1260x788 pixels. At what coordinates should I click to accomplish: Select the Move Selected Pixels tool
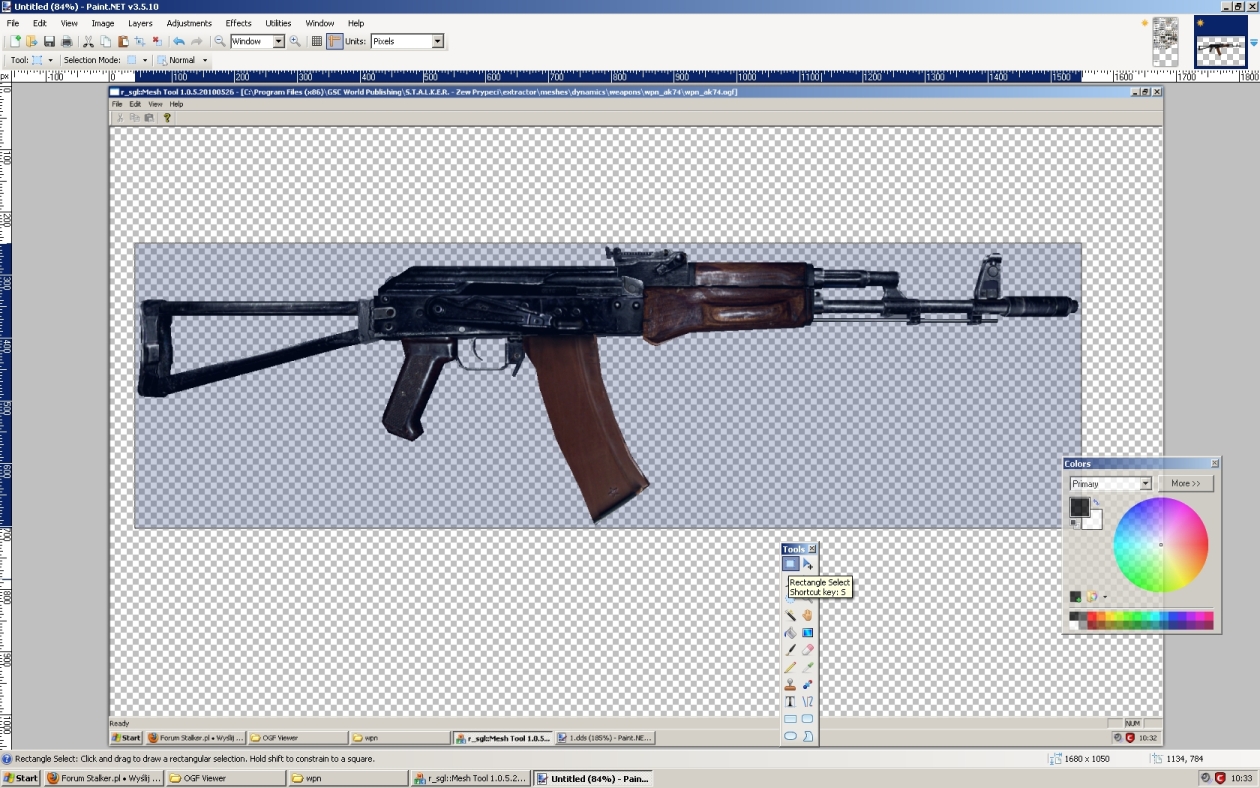coord(807,564)
